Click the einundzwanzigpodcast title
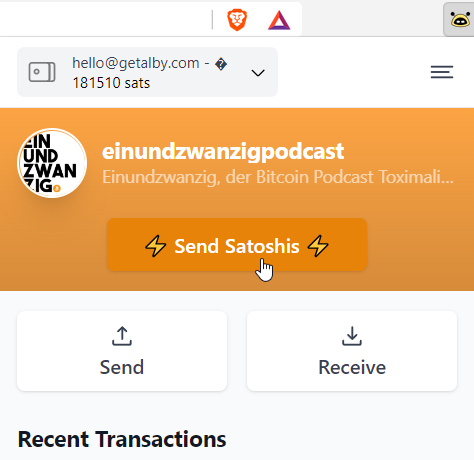This screenshot has height=460, width=474. click(223, 151)
